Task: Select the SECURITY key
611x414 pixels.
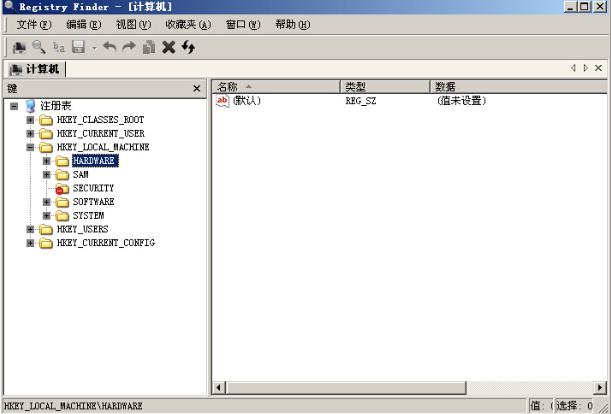Action: (x=94, y=188)
